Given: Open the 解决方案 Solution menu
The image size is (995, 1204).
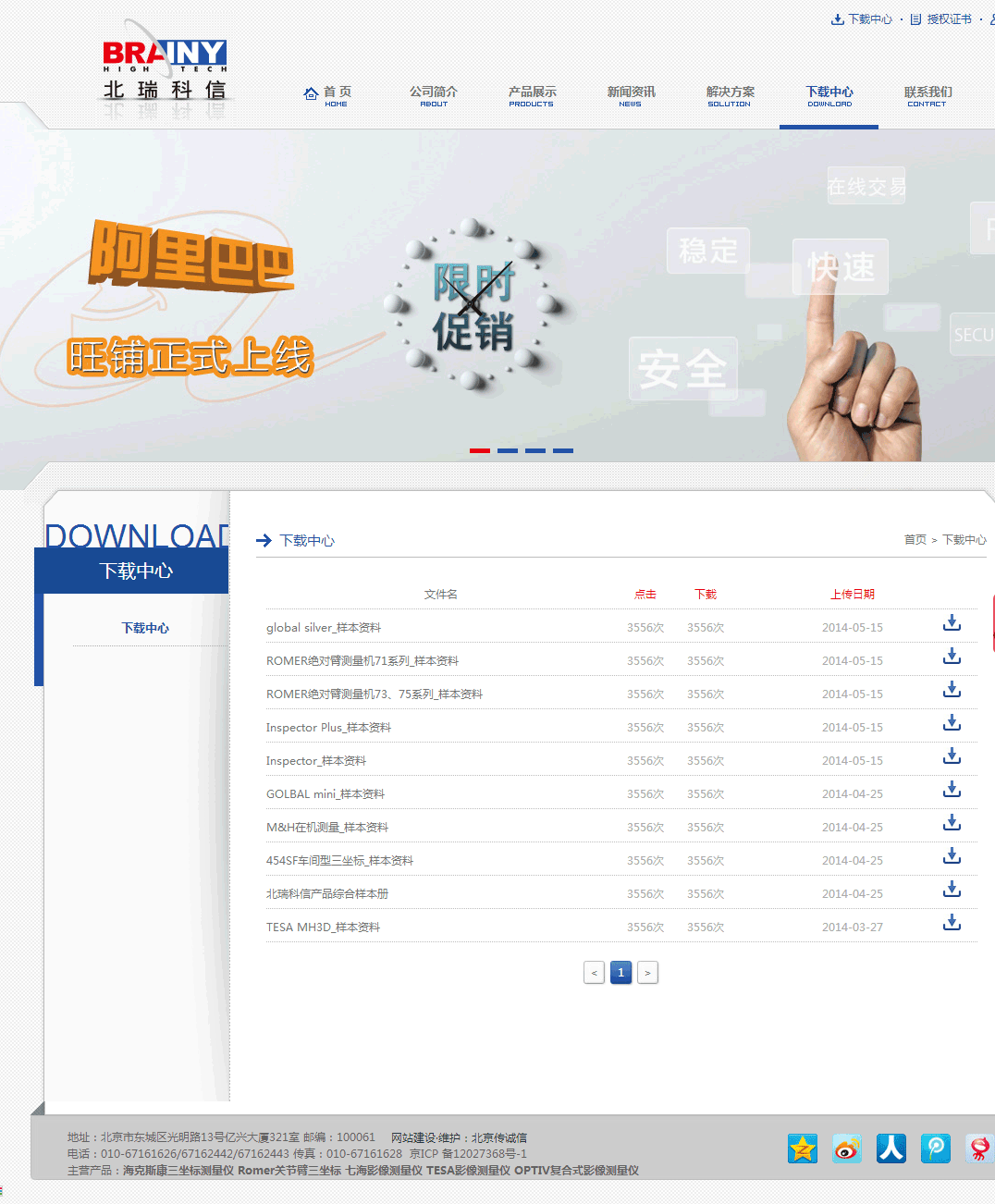Looking at the screenshot, I should (x=730, y=96).
